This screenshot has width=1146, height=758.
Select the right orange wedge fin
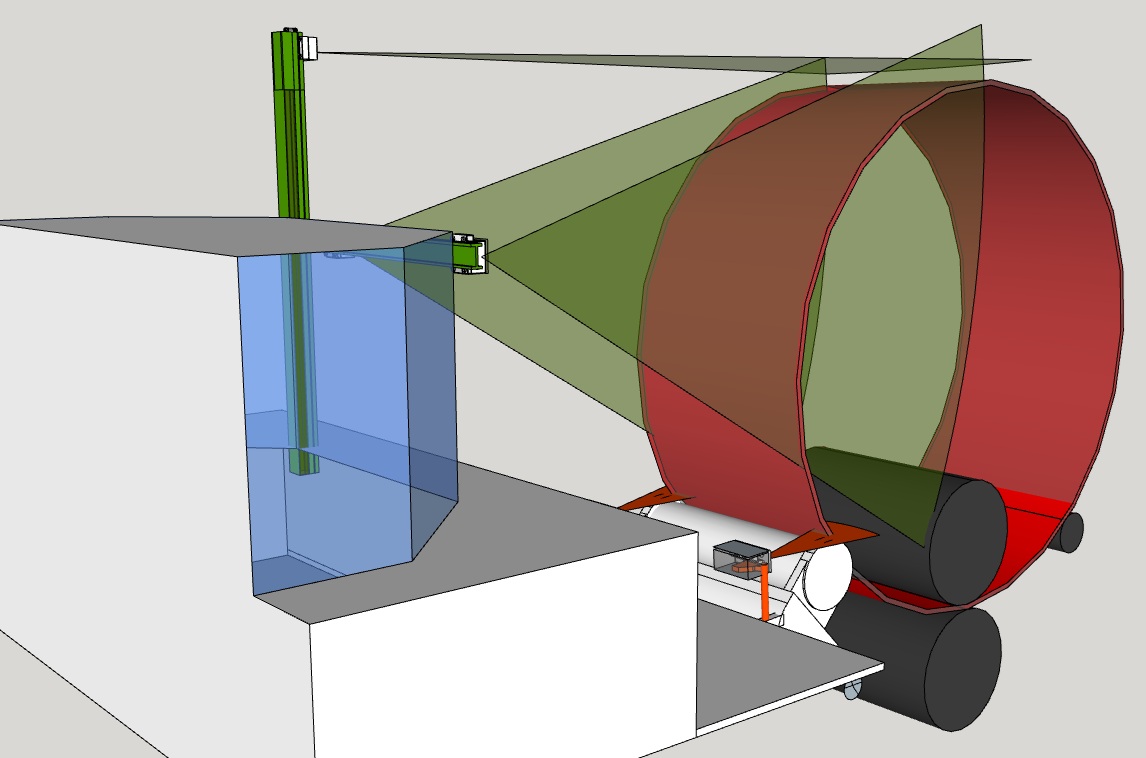[830, 540]
